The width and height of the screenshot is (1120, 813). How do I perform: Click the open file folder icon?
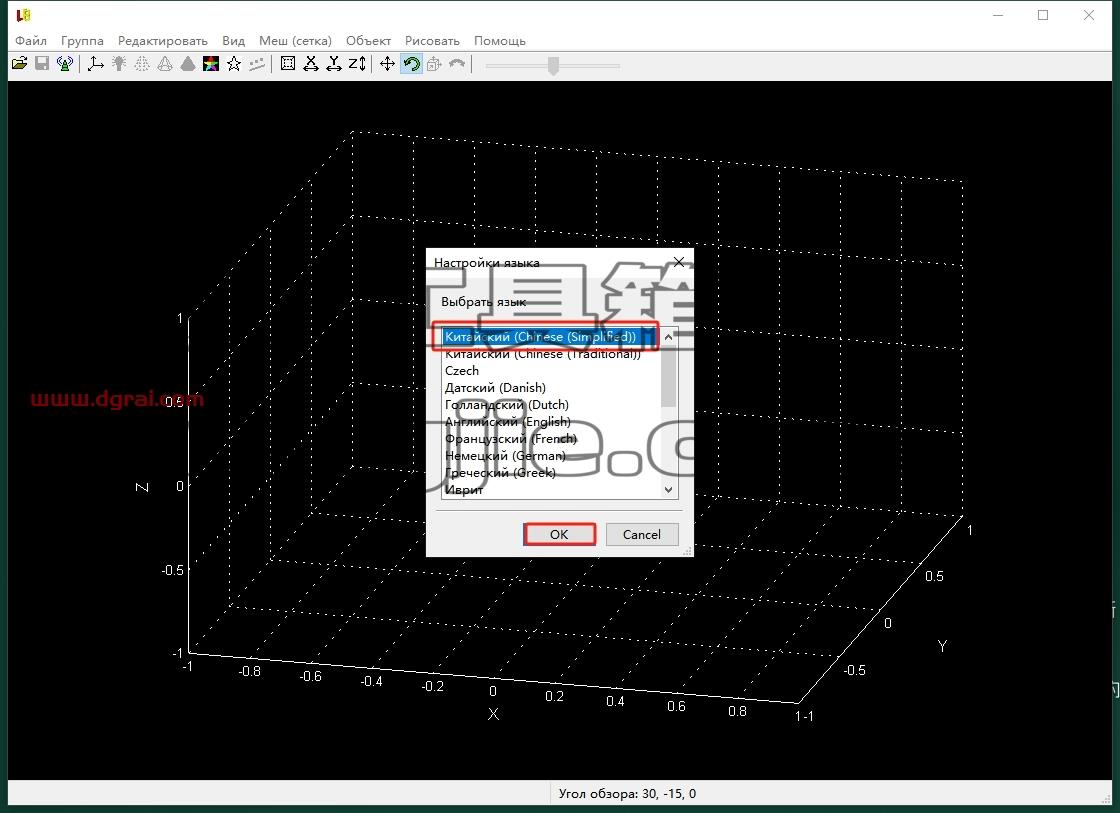coord(19,64)
